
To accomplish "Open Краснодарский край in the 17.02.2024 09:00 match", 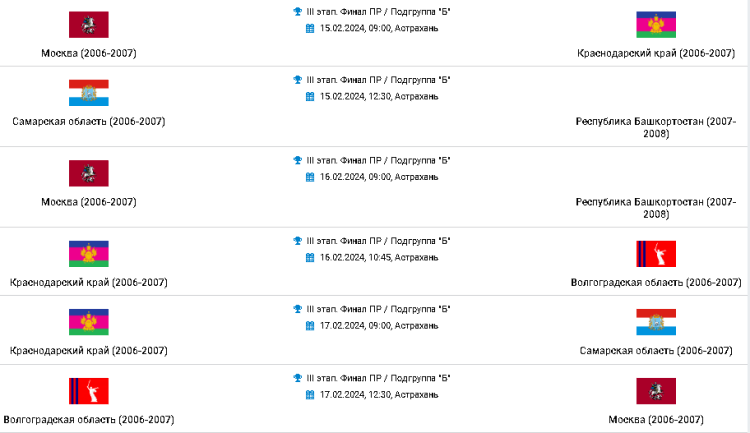I will point(88,351).
